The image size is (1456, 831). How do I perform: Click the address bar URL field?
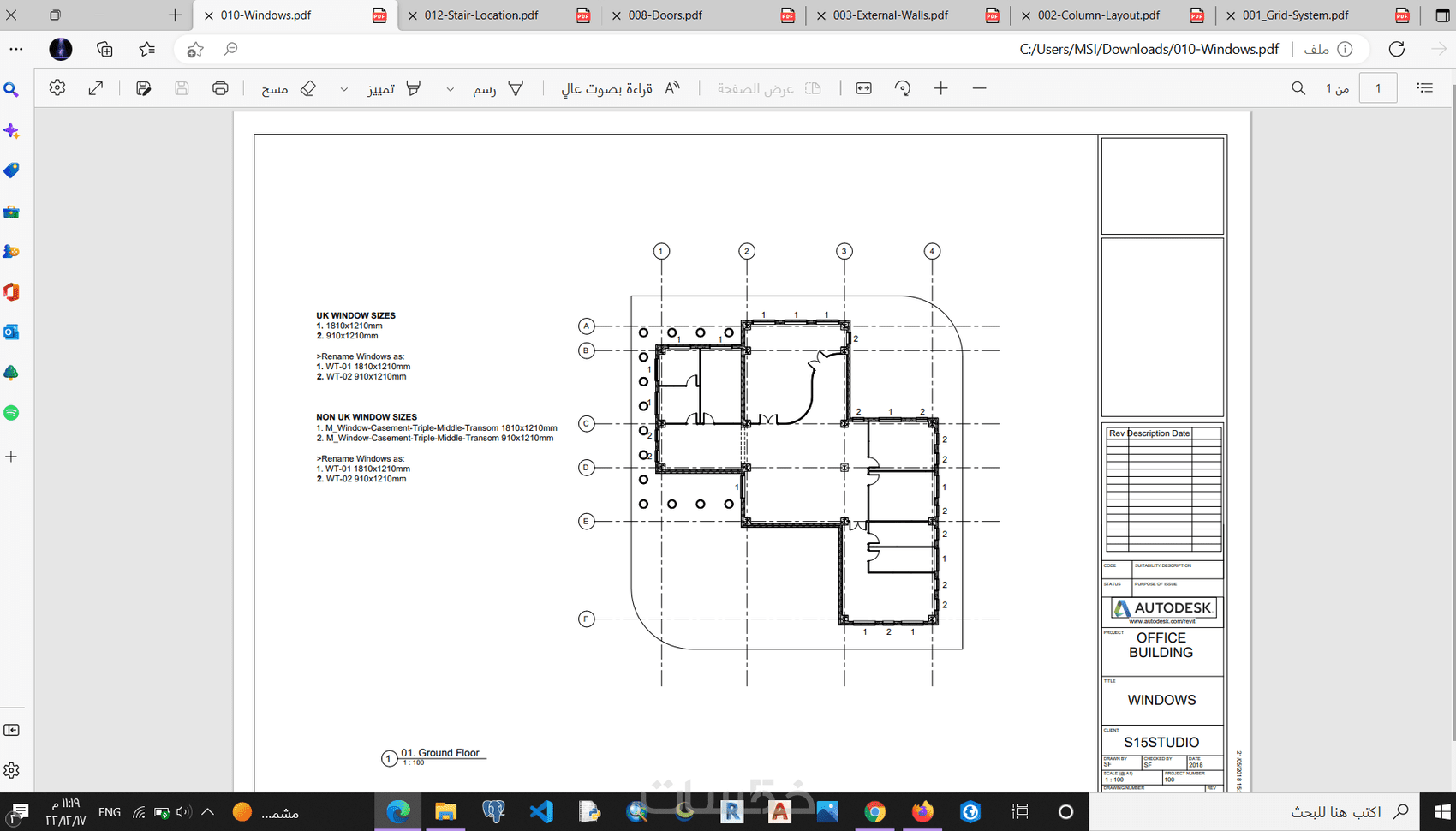[x=1149, y=49]
